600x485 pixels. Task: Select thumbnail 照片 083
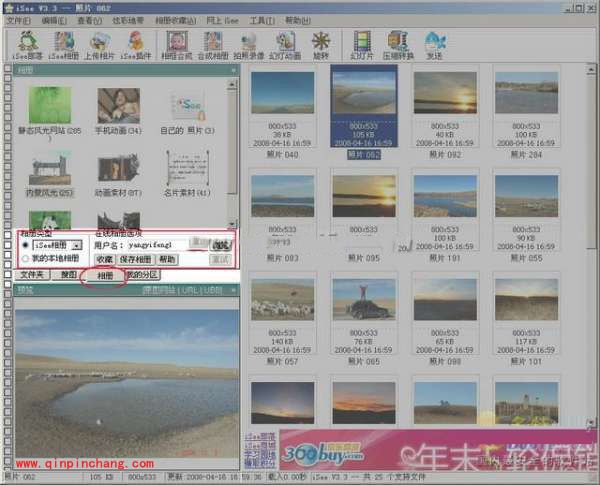click(282, 216)
